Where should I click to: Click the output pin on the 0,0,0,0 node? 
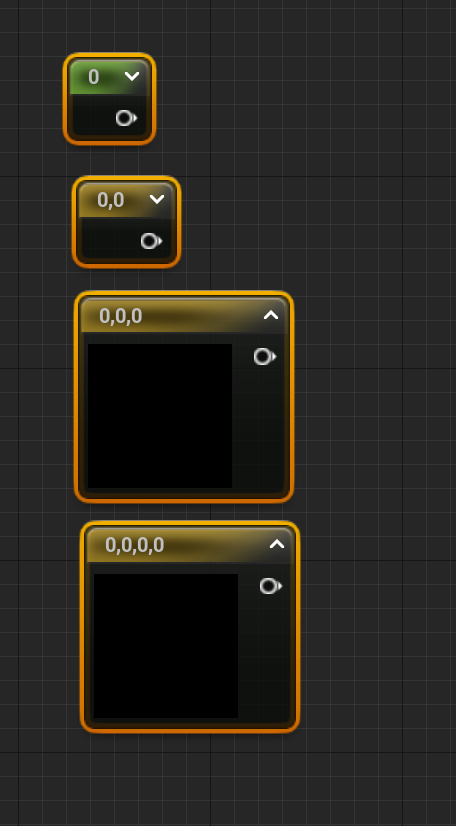[x=271, y=586]
